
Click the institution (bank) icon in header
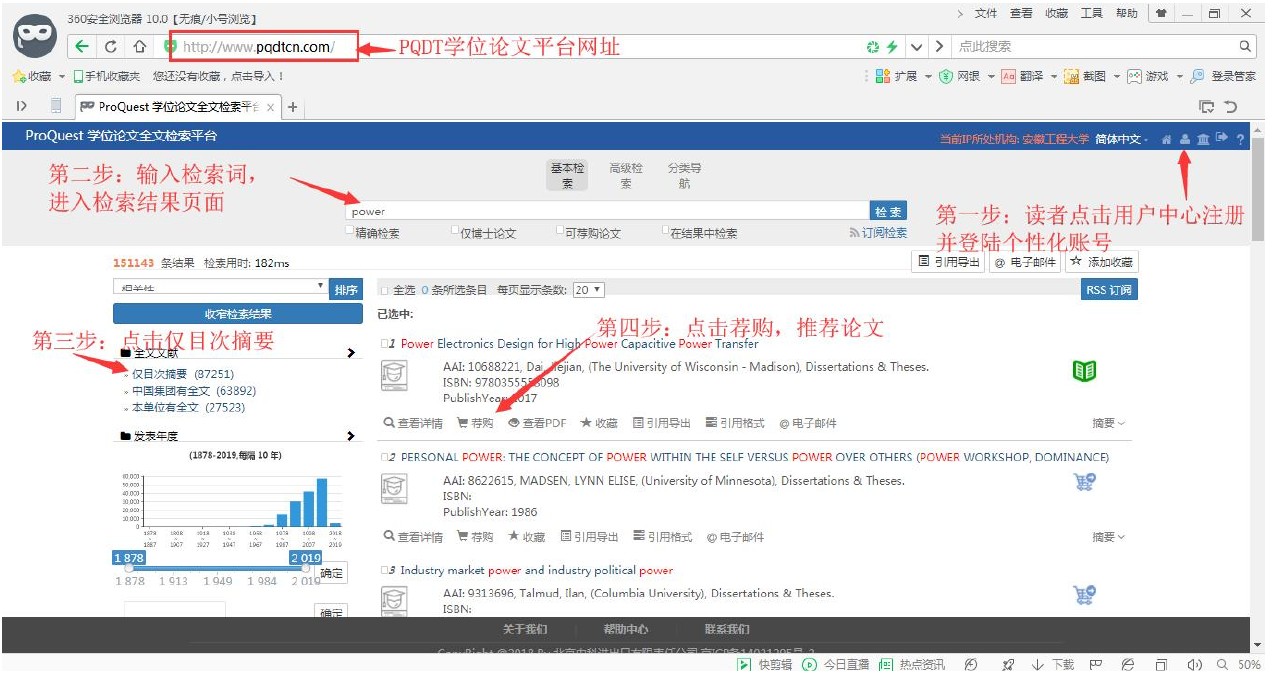[1204, 139]
